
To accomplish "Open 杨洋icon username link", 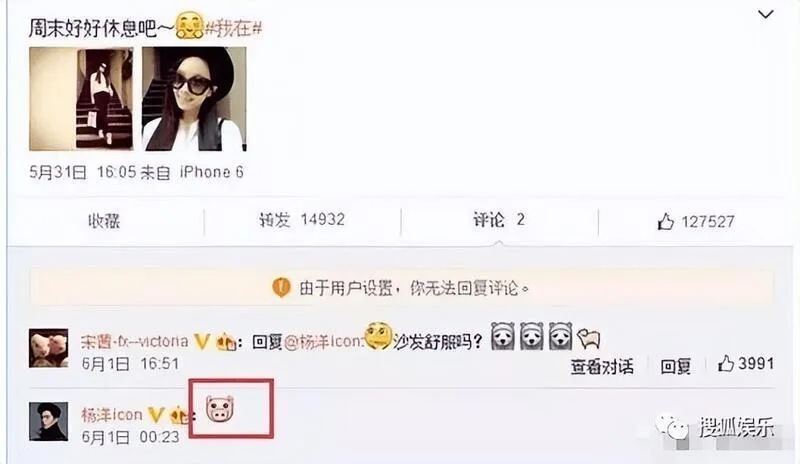I will click(112, 414).
